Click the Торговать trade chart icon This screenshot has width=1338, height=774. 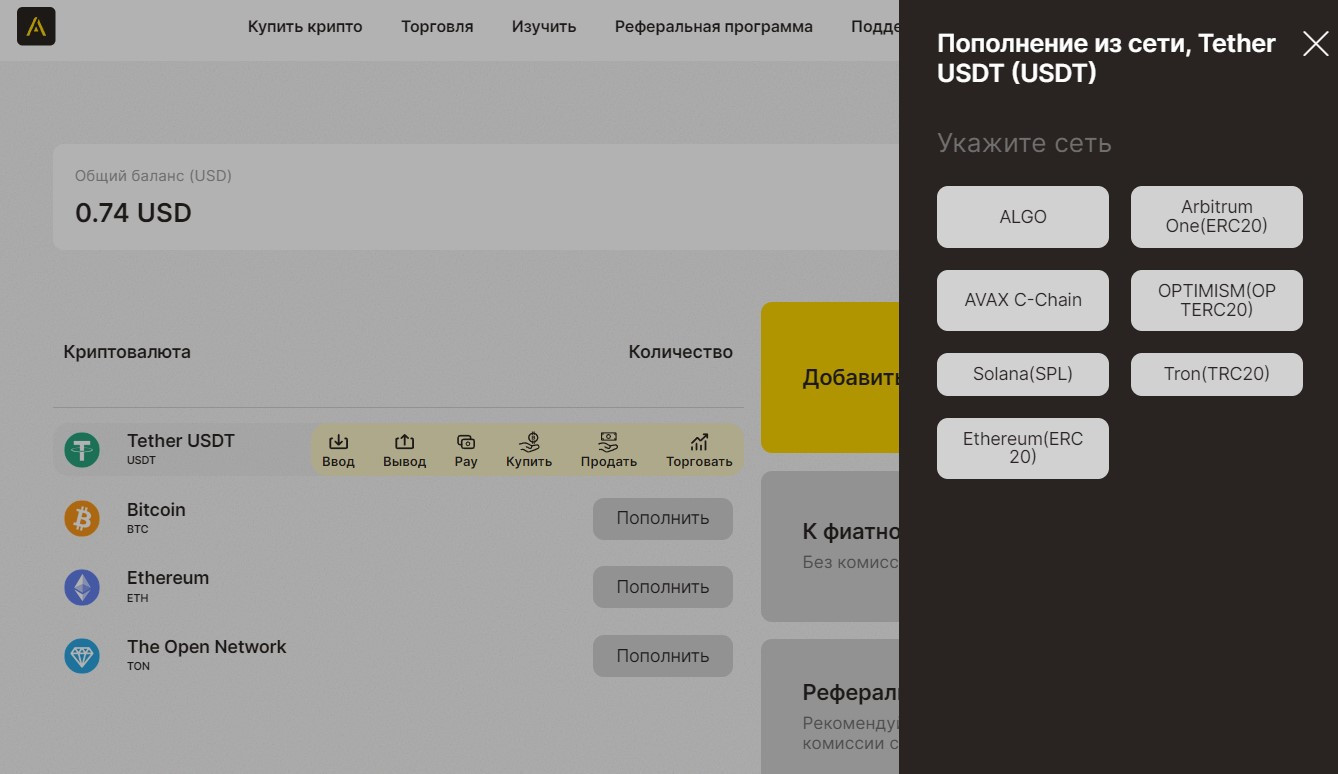coord(699,442)
